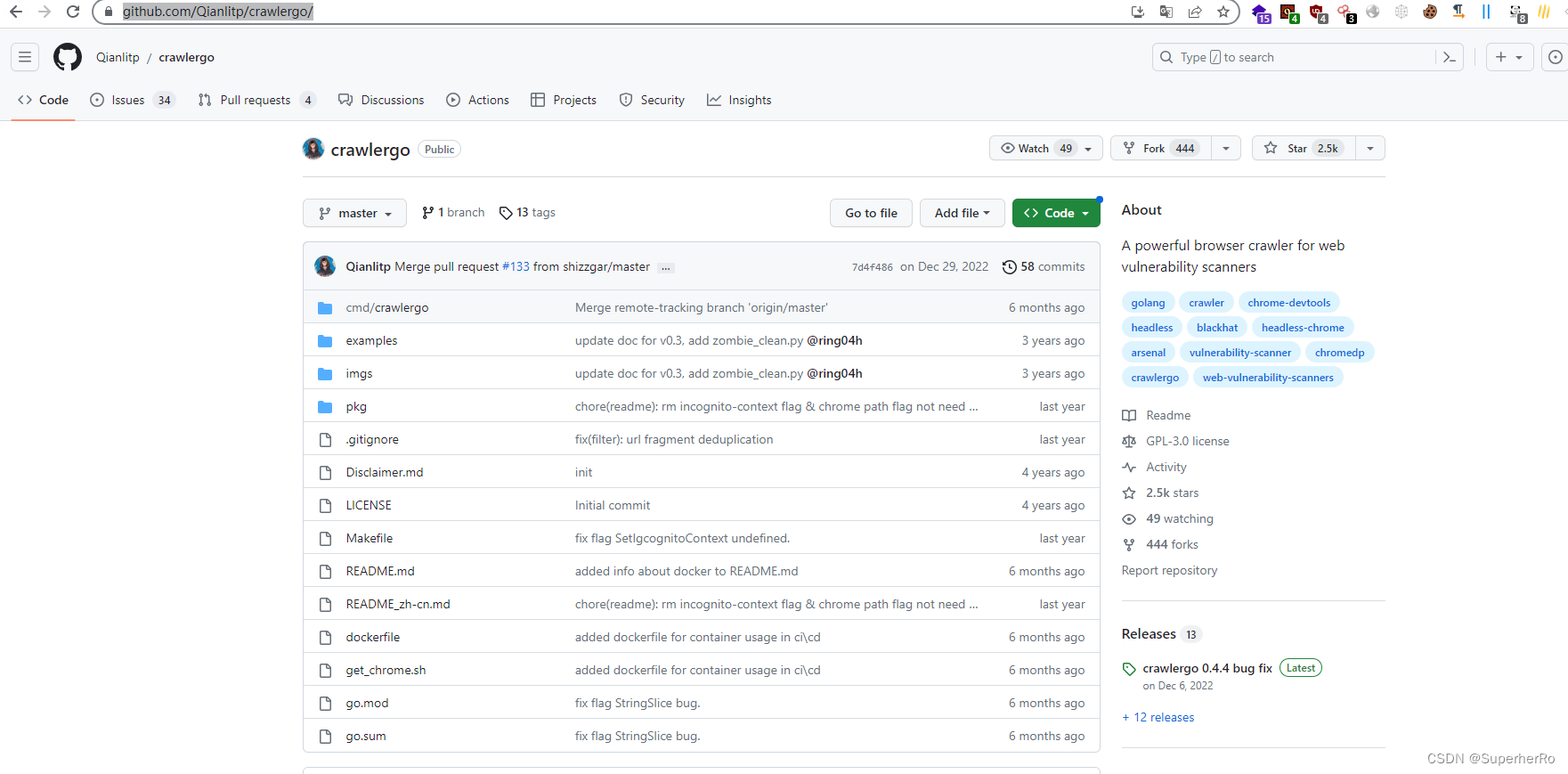Image resolution: width=1568 pixels, height=774 pixels.
Task: Click the share icon in address bar
Action: [1195, 12]
